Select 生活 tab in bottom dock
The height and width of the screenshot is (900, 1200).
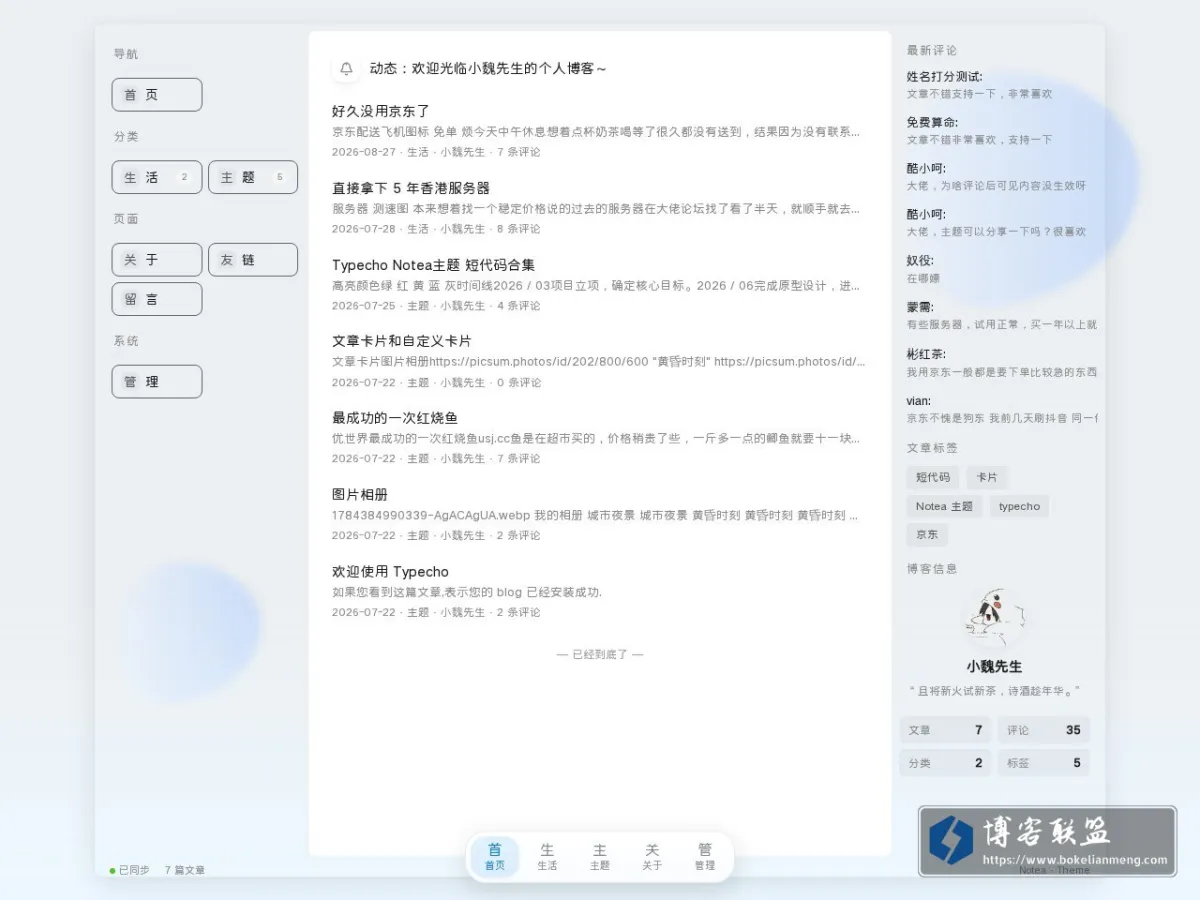(547, 857)
